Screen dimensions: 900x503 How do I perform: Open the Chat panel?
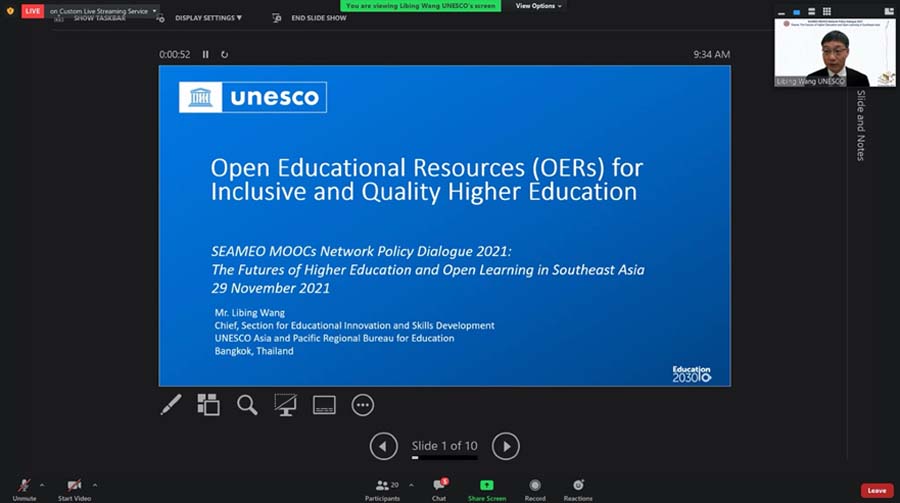point(439,490)
